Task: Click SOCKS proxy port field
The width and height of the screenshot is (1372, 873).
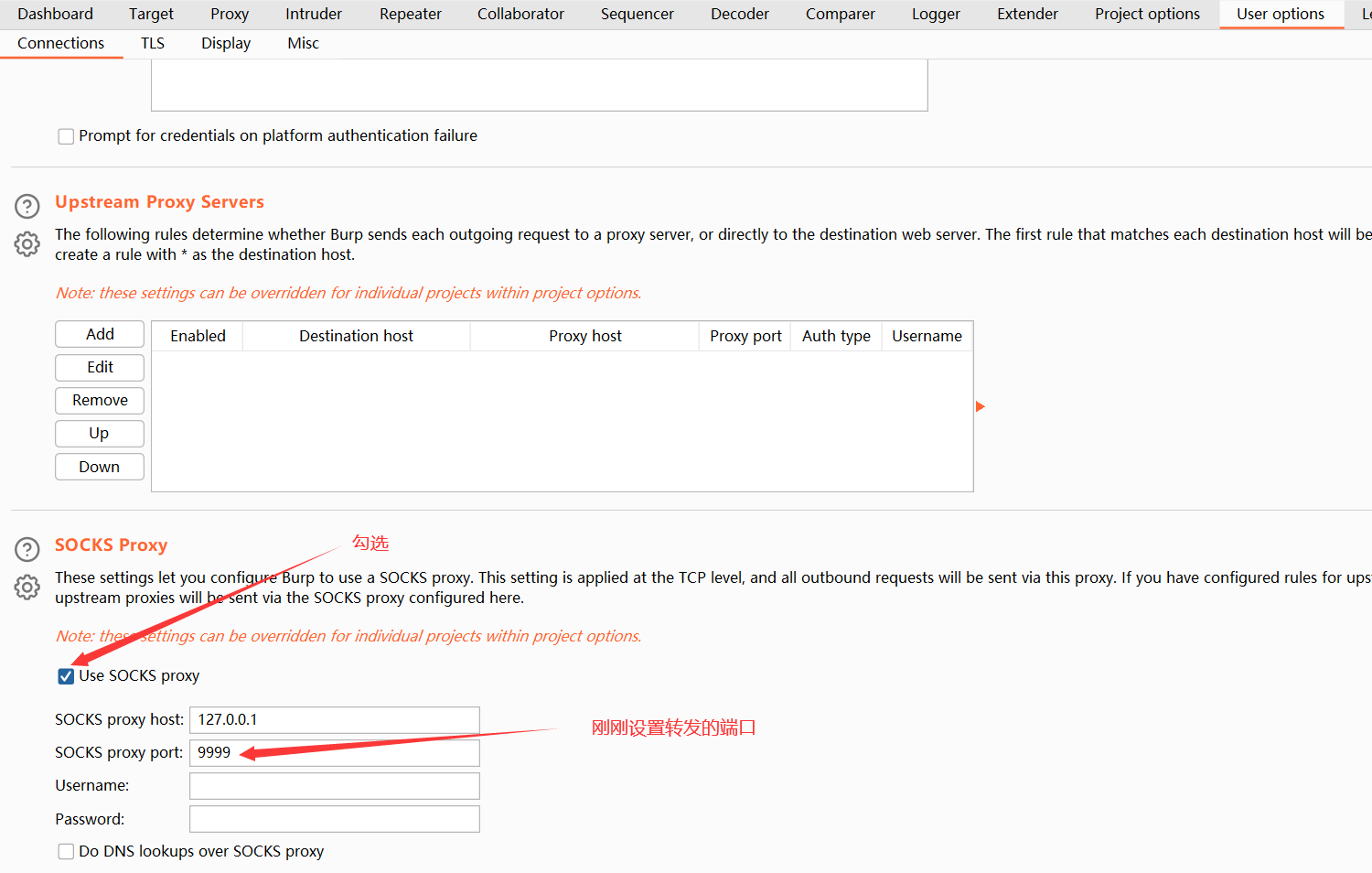Action: coord(335,753)
